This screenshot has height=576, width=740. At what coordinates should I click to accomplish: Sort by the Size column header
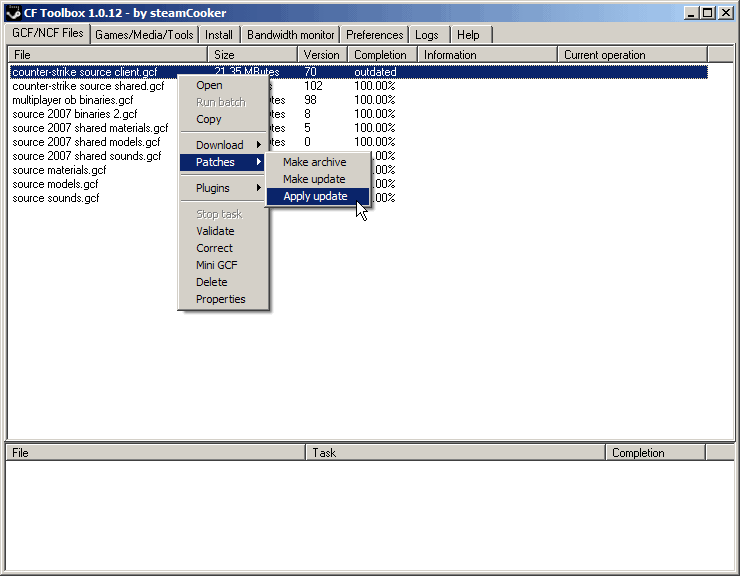(252, 55)
